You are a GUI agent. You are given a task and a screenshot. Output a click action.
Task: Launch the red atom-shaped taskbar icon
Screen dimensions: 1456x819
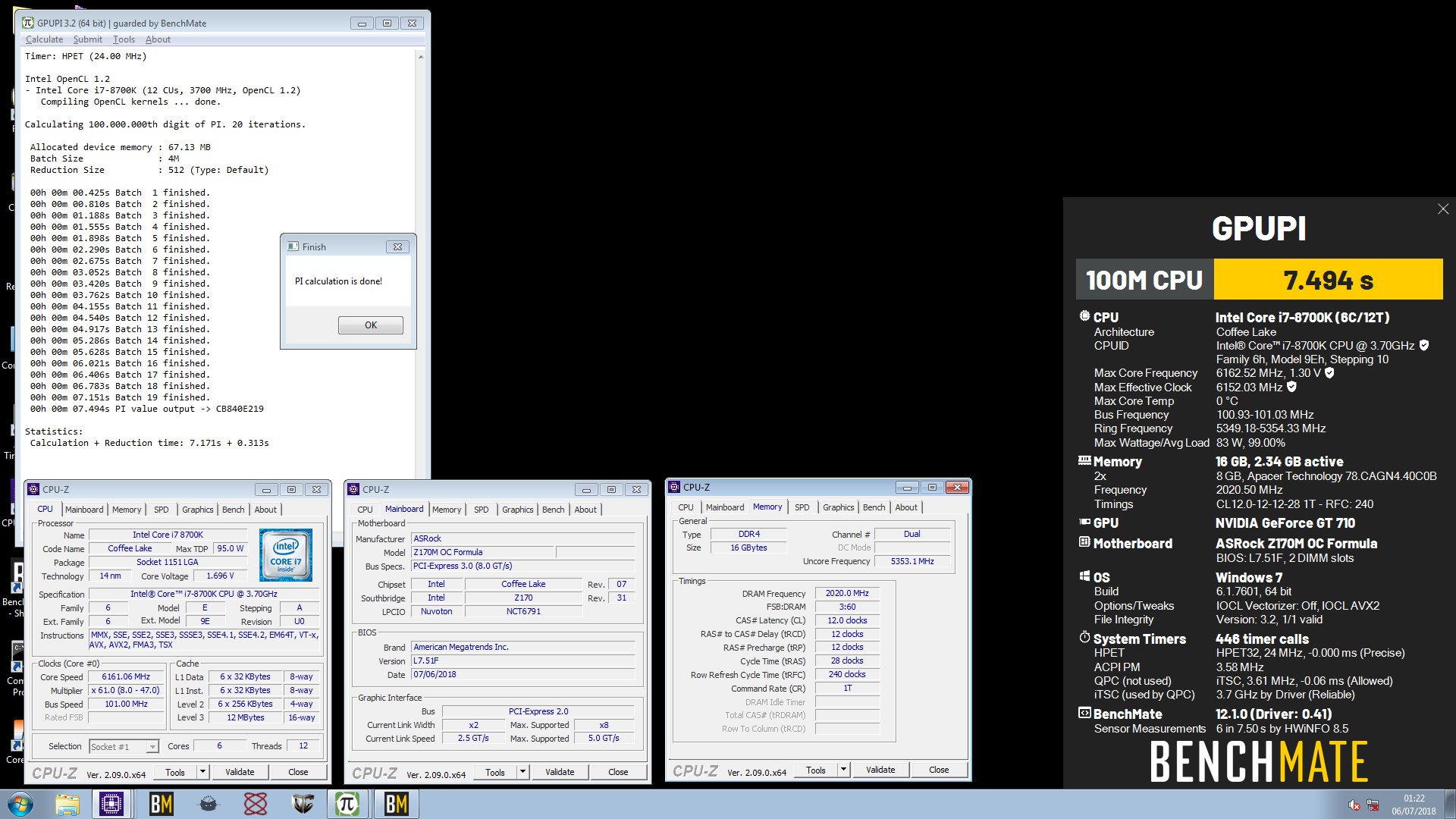(256, 804)
